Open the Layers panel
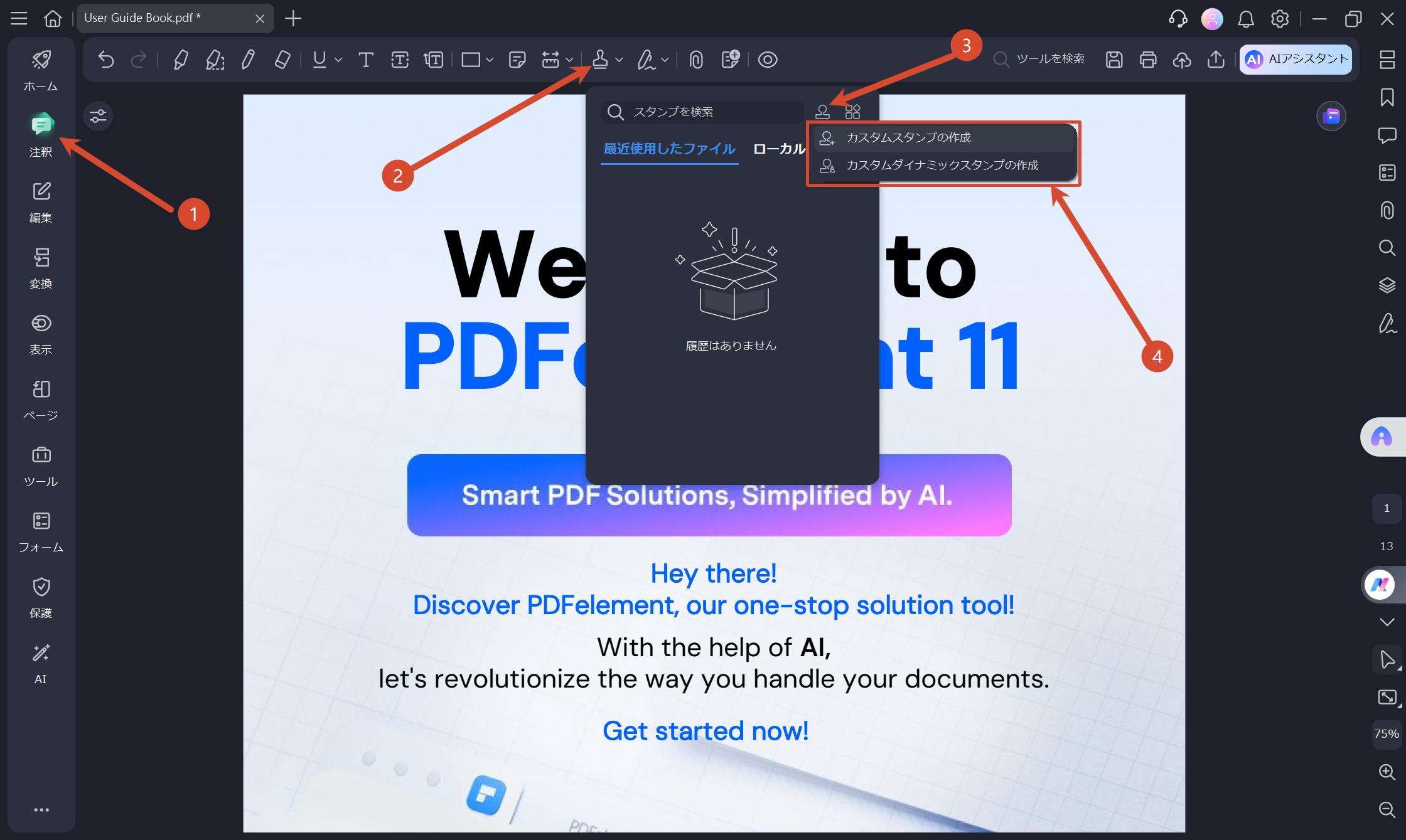Screen dimensions: 1406x840 pyautogui.click(x=1387, y=285)
